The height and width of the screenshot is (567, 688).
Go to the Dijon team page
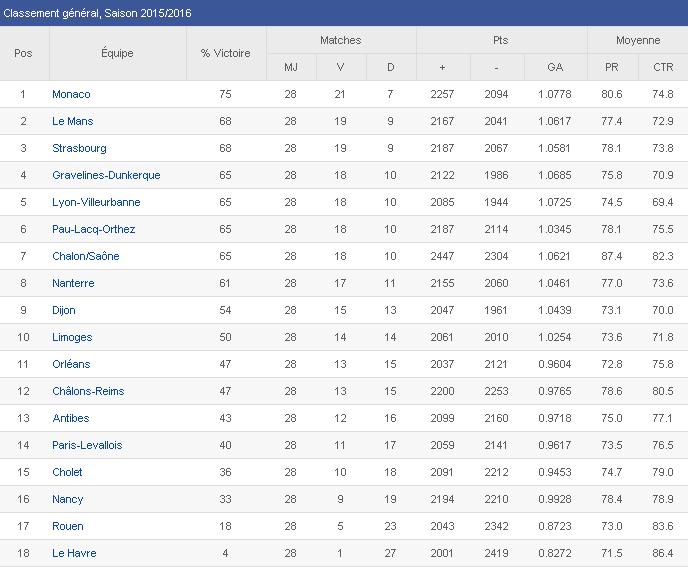pyautogui.click(x=64, y=310)
